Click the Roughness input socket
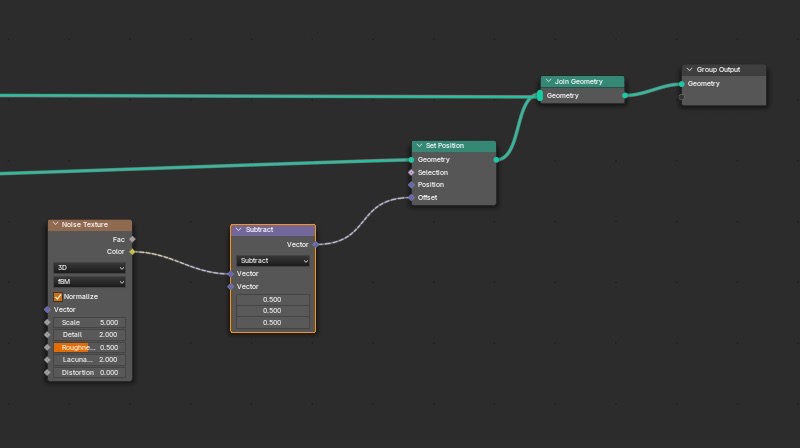The image size is (800, 448). coord(47,347)
